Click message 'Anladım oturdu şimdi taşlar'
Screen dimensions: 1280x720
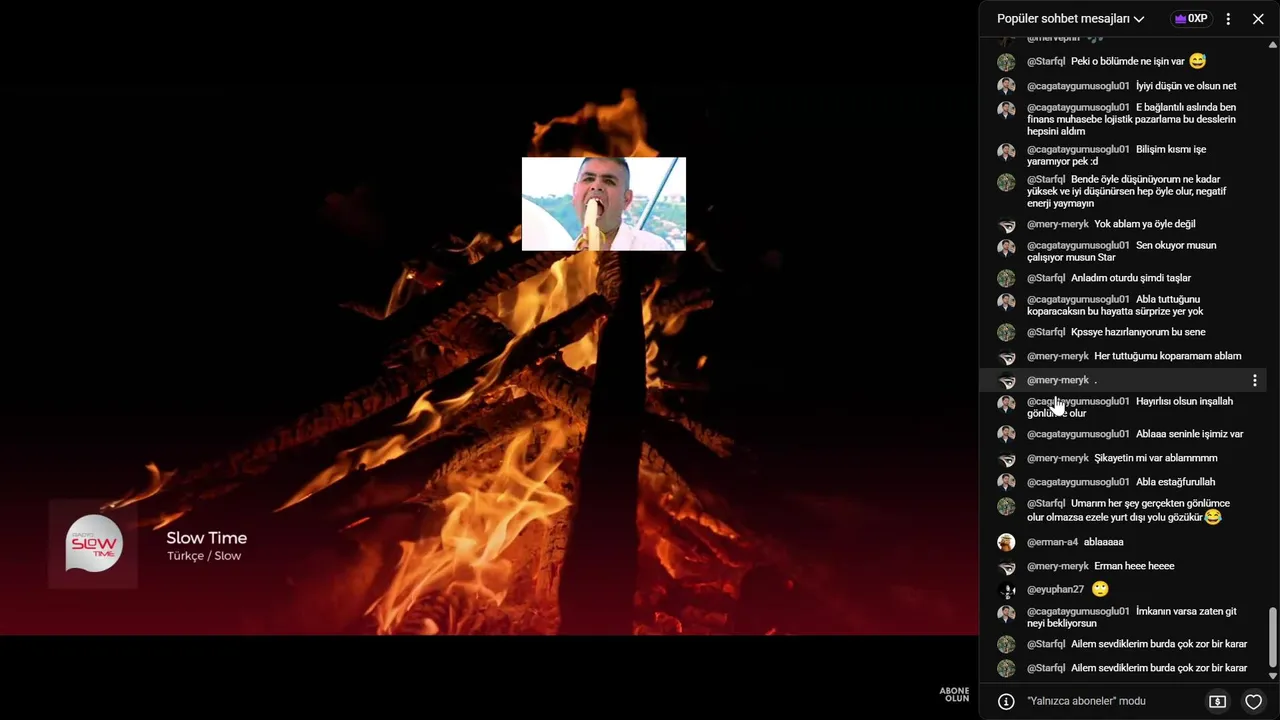click(x=1131, y=278)
